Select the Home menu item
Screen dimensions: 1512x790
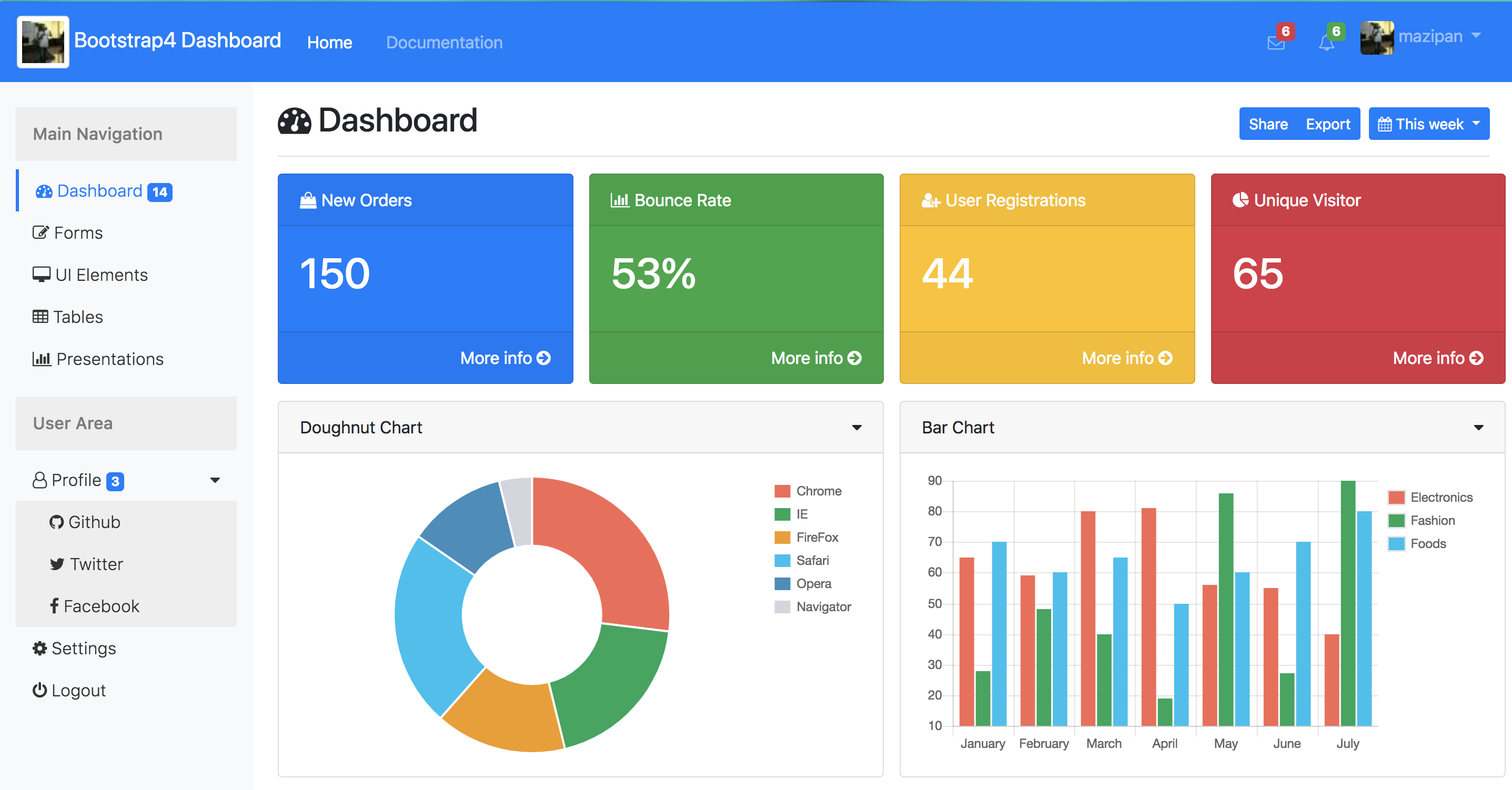click(x=330, y=42)
